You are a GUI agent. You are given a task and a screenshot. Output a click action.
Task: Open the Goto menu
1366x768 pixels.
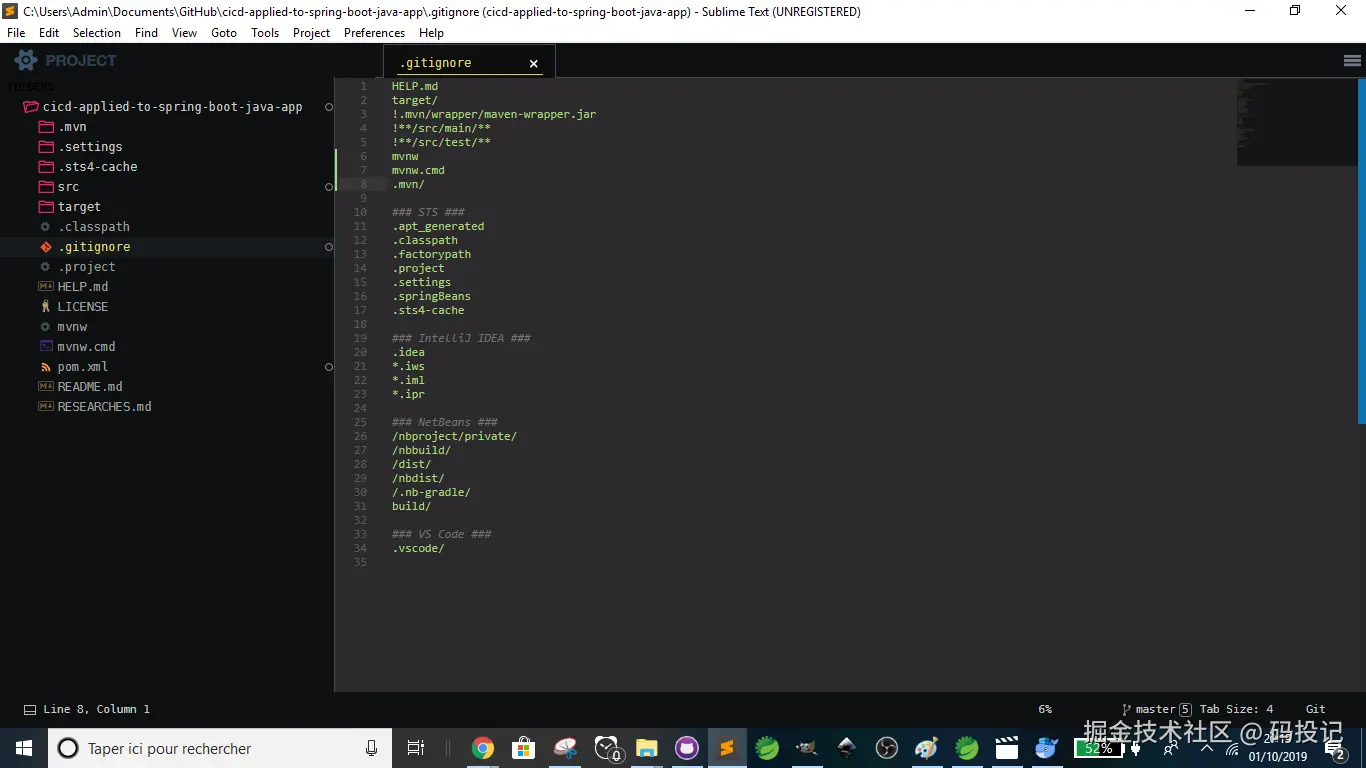point(224,33)
